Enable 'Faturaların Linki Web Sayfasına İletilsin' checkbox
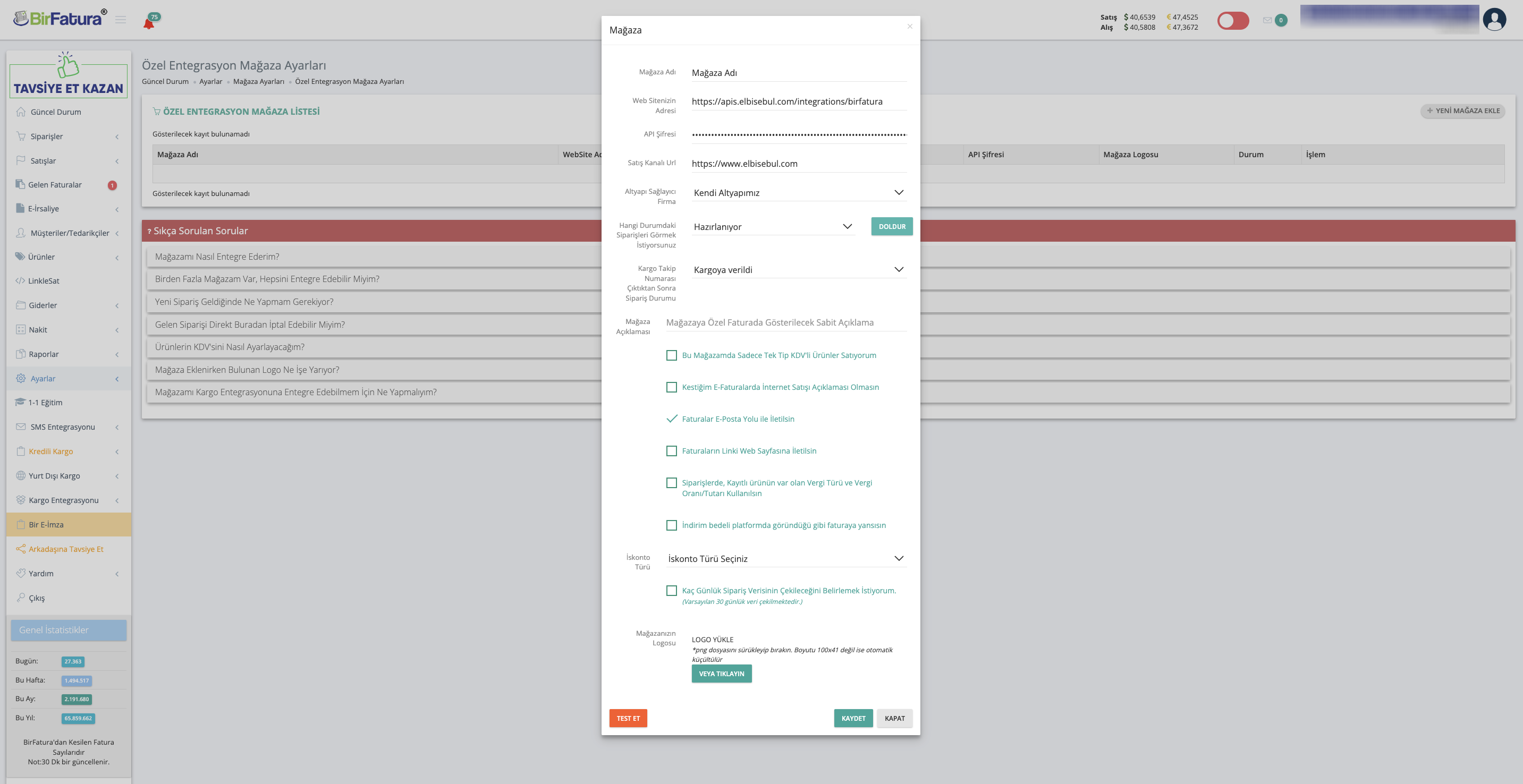The height and width of the screenshot is (784, 1523). 671,451
